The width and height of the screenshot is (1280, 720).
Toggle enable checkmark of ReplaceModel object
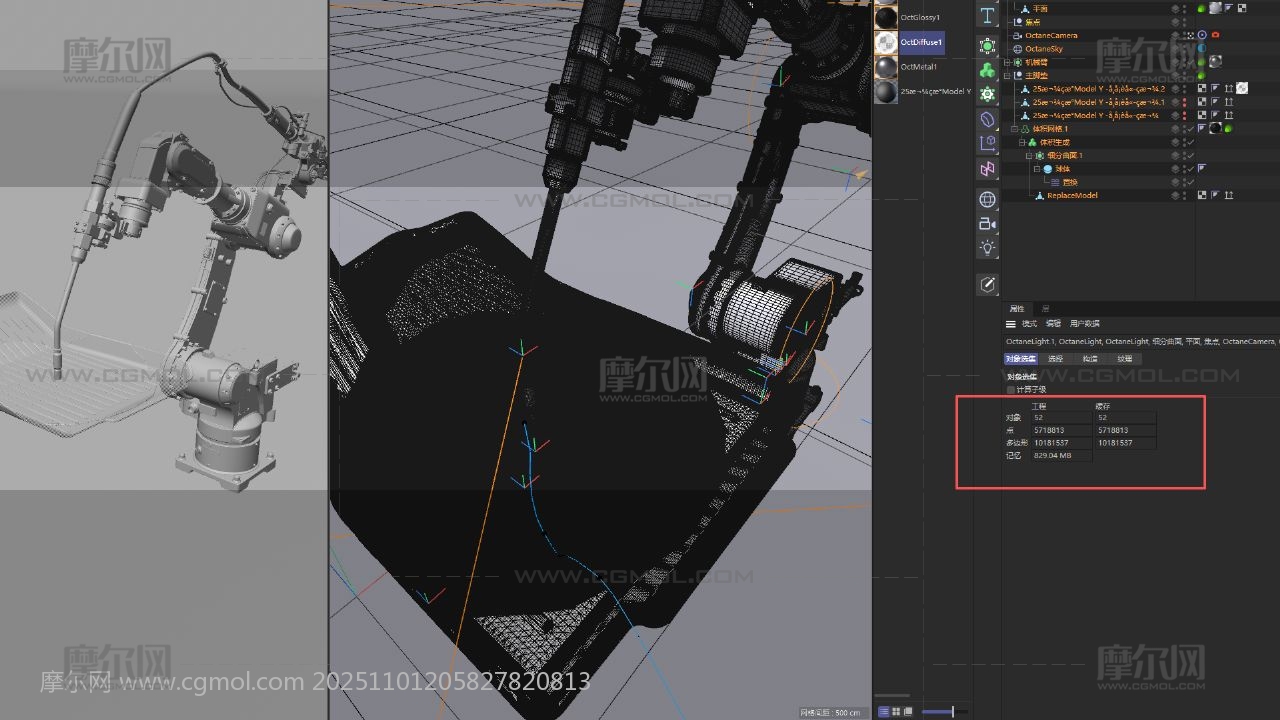tap(1190, 195)
